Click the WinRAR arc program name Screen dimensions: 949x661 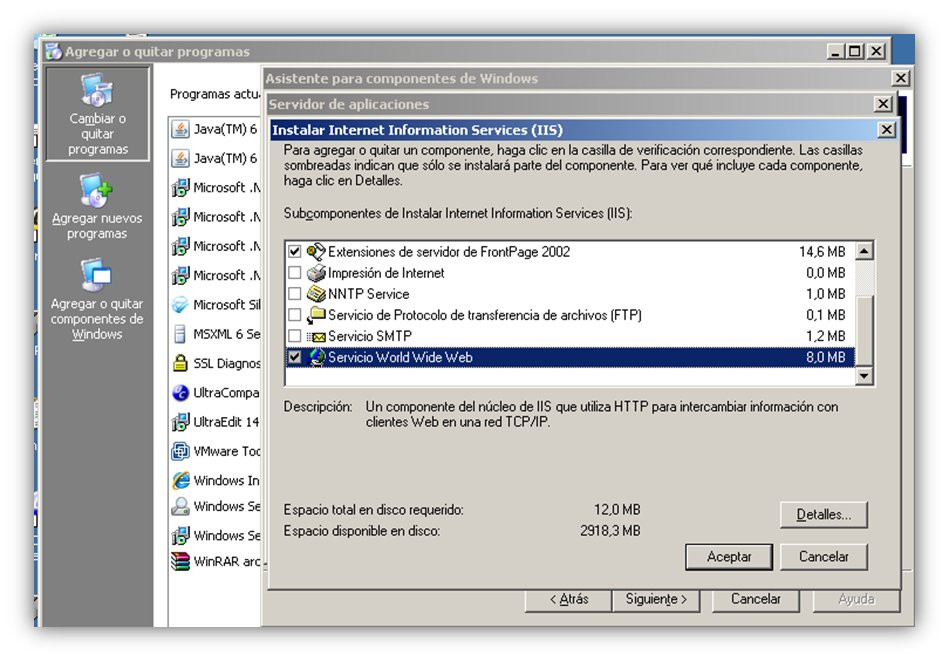click(226, 562)
